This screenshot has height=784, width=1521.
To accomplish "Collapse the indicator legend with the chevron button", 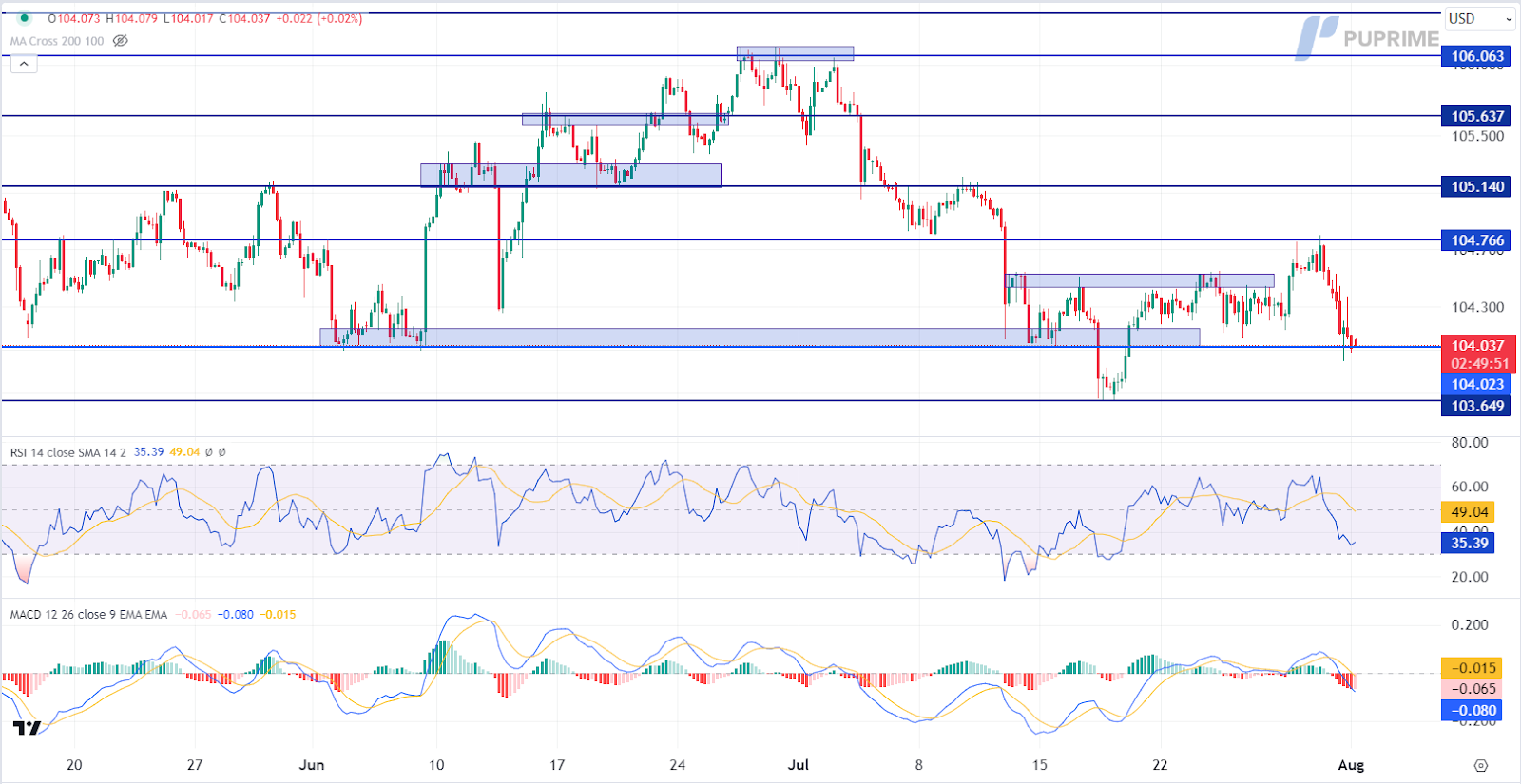I will (24, 64).
